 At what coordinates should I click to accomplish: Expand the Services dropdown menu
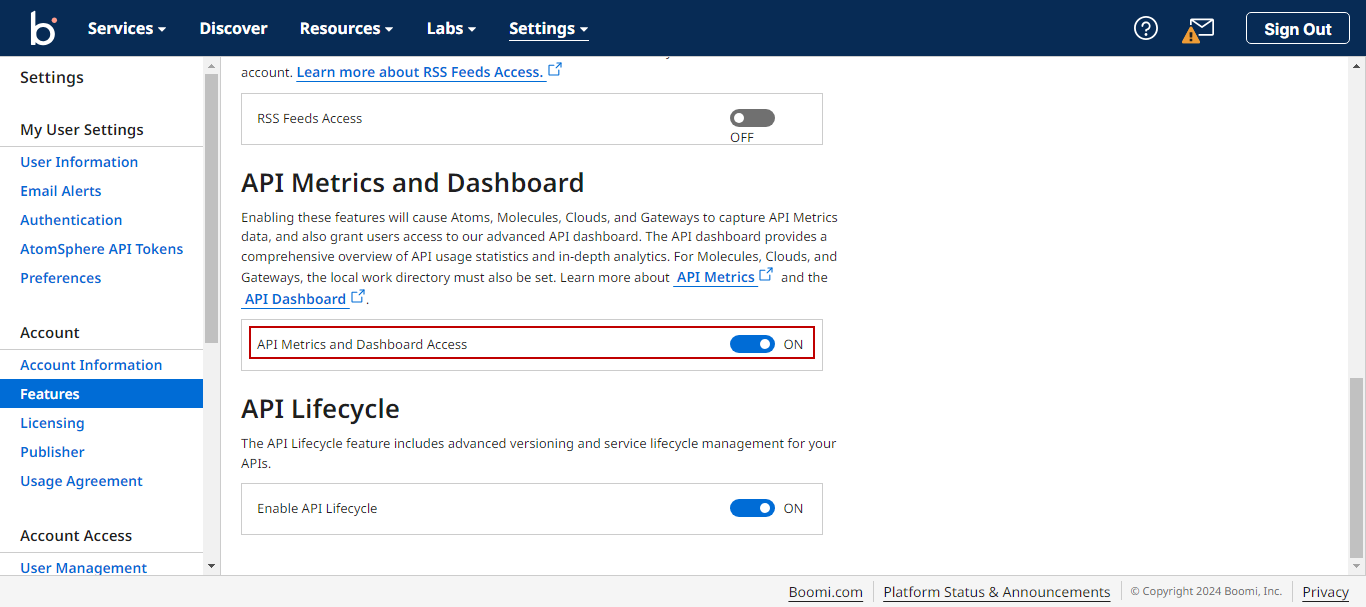127,28
